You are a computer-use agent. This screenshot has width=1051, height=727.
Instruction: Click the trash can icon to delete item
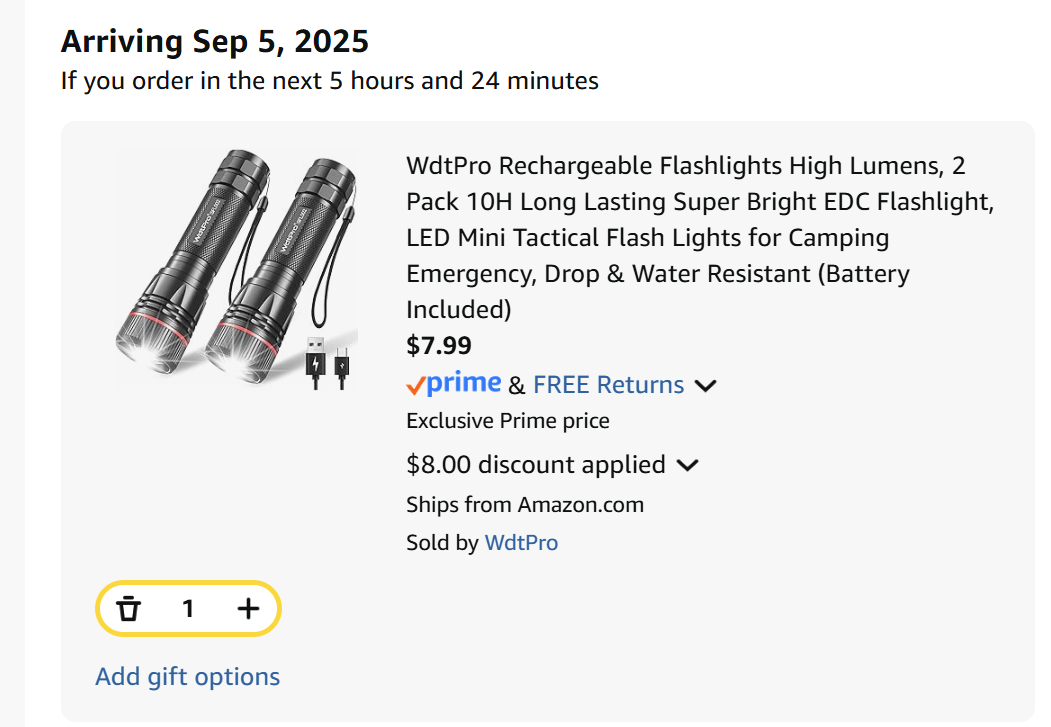click(x=129, y=608)
